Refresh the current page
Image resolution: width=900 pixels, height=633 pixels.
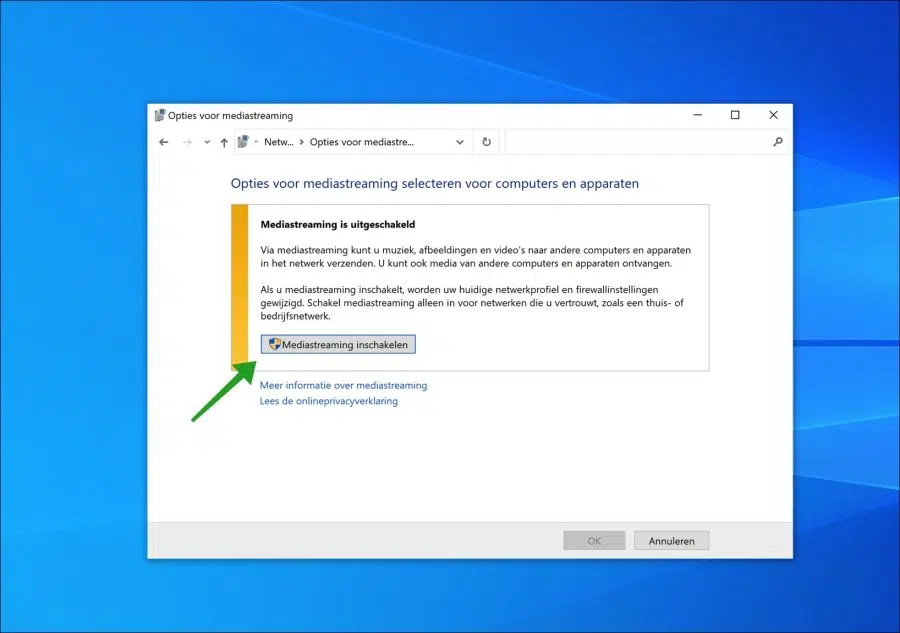coord(486,142)
